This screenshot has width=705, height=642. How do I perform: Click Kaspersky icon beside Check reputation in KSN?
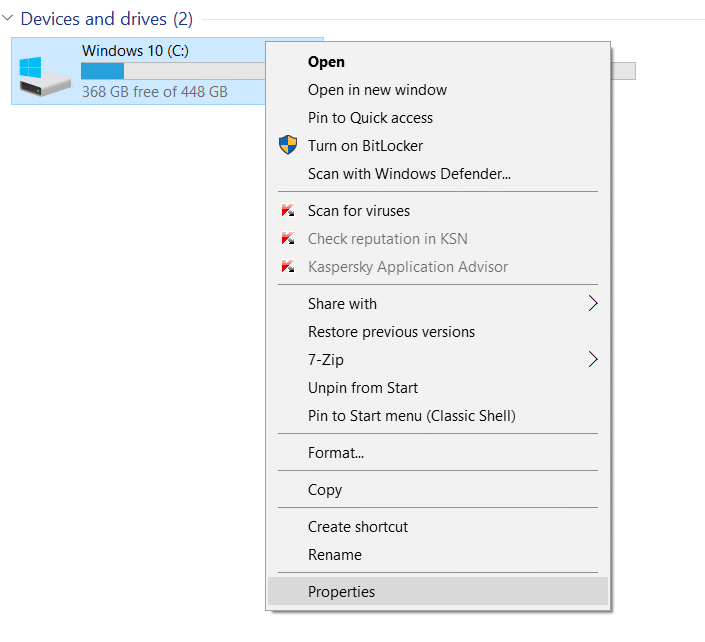click(288, 238)
